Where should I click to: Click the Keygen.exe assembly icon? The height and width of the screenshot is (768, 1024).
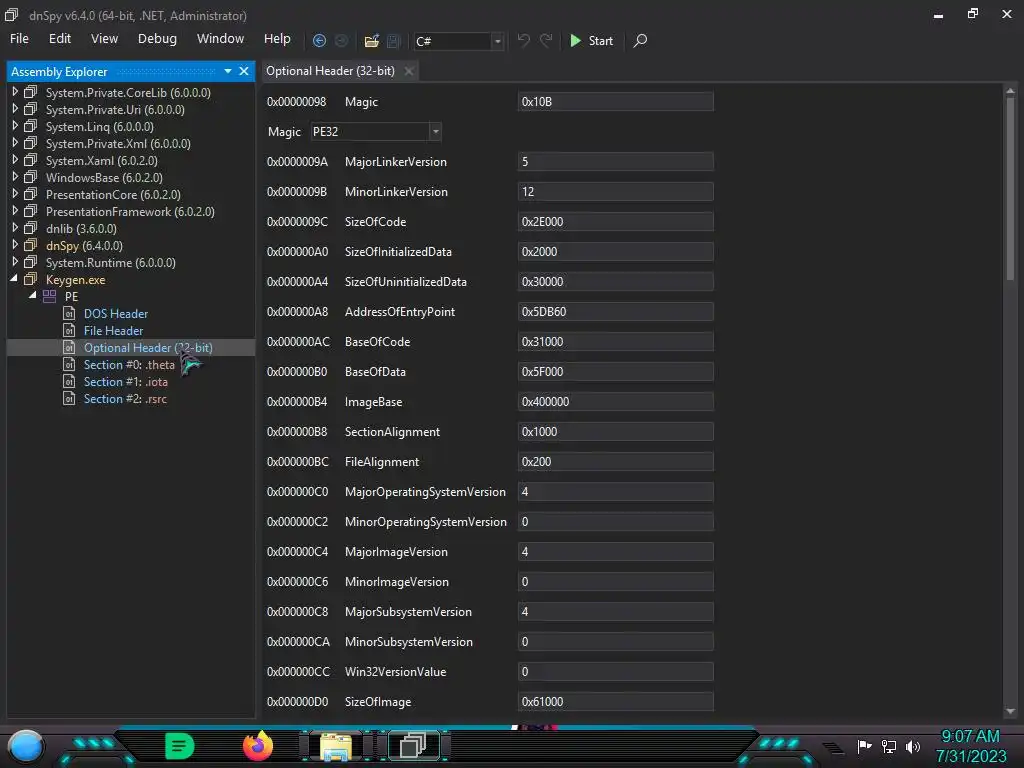[x=30, y=280]
